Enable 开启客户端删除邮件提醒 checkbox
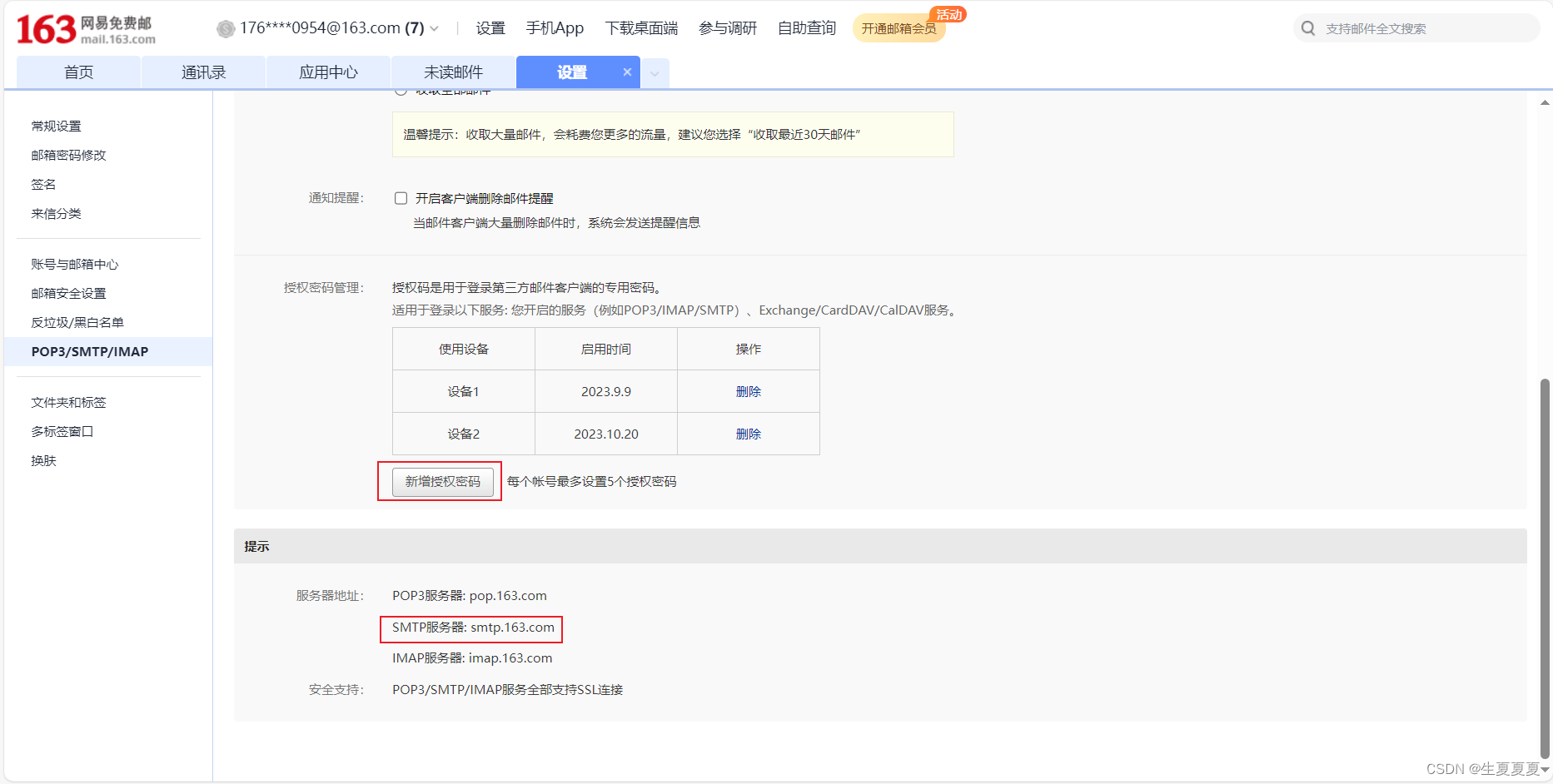This screenshot has width=1553, height=784. 401,198
